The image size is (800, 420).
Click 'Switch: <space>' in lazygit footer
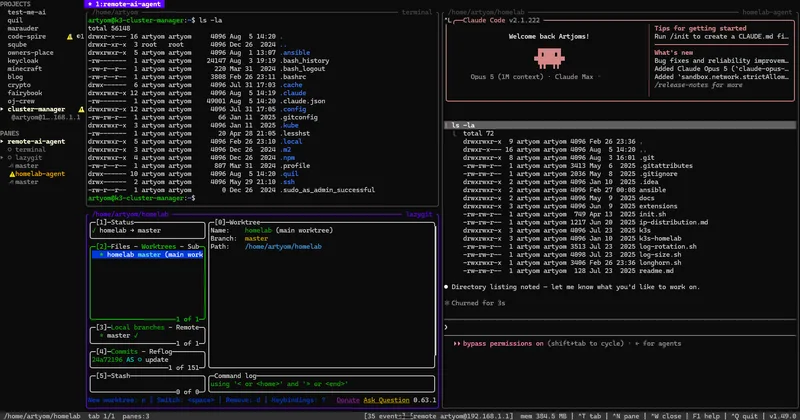coord(185,400)
